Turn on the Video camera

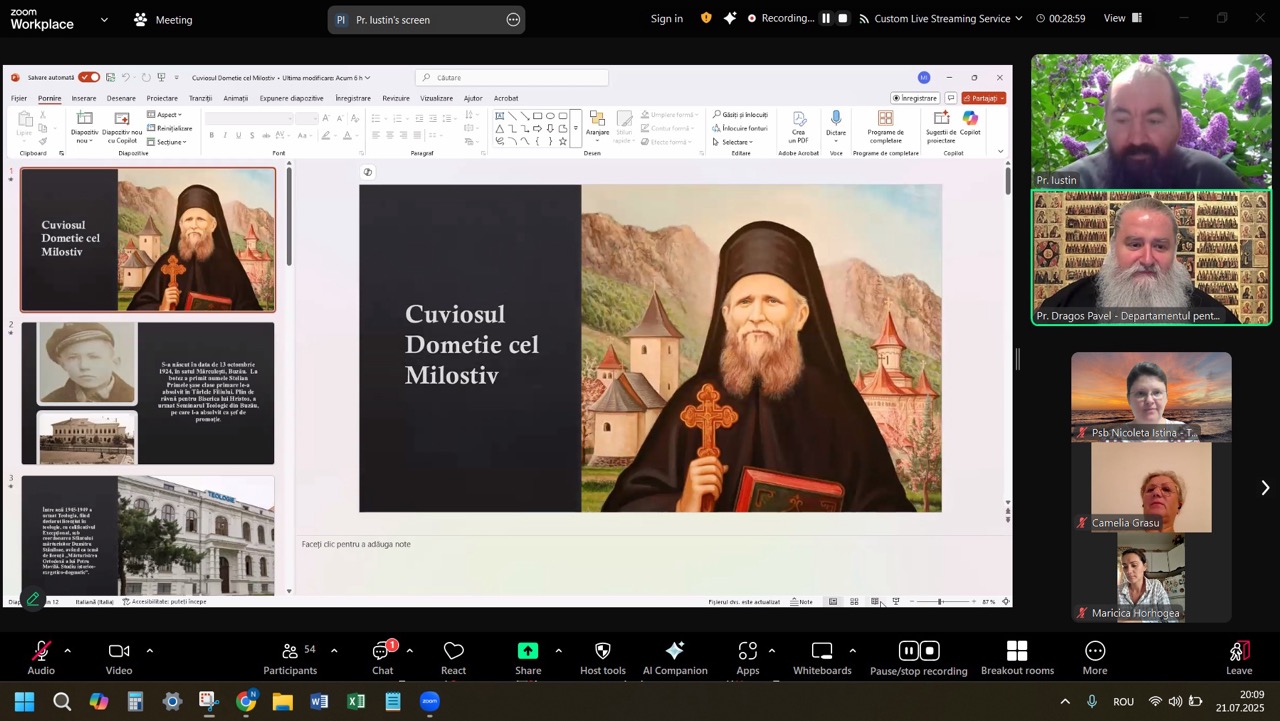coord(119,656)
